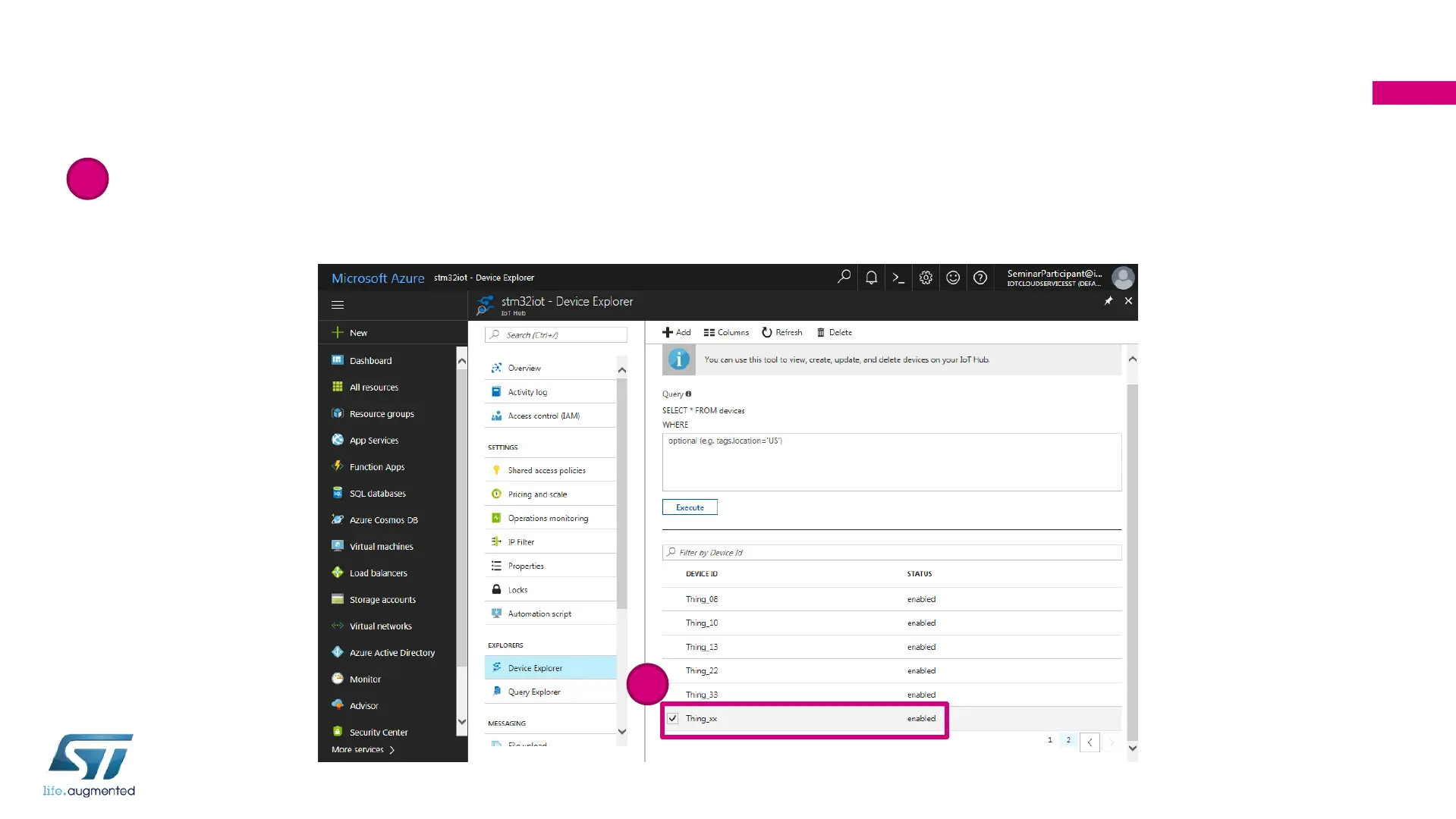
Task: Open Shared access policies settings
Action: [546, 470]
